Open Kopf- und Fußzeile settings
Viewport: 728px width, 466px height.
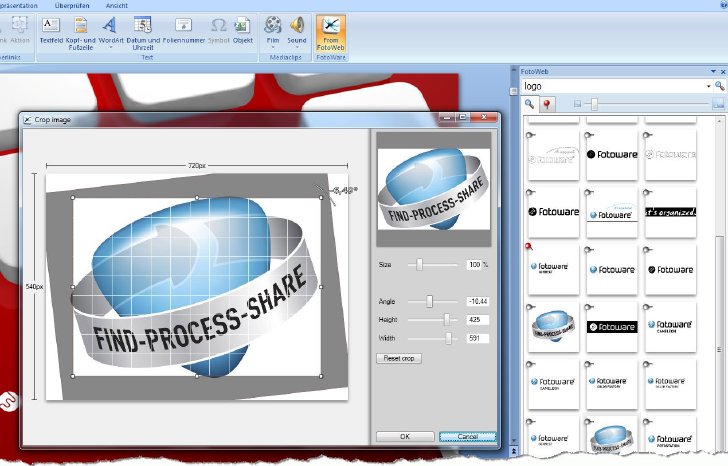pos(81,32)
